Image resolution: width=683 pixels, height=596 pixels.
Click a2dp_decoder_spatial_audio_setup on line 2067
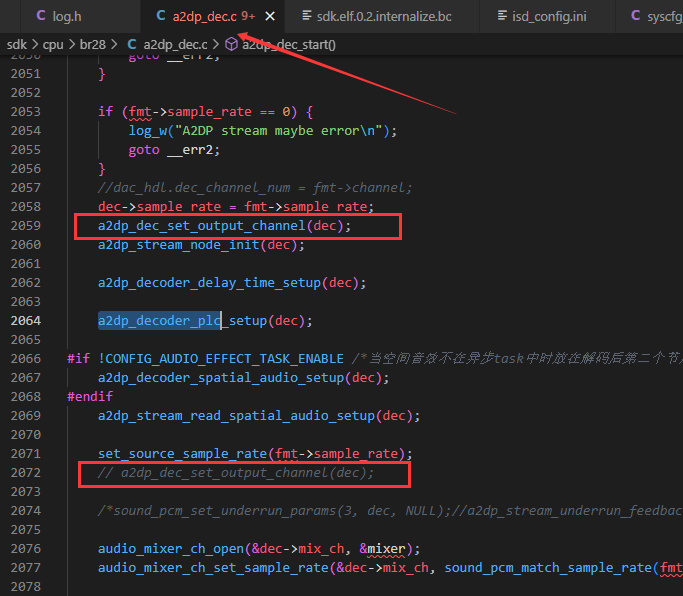coord(221,378)
